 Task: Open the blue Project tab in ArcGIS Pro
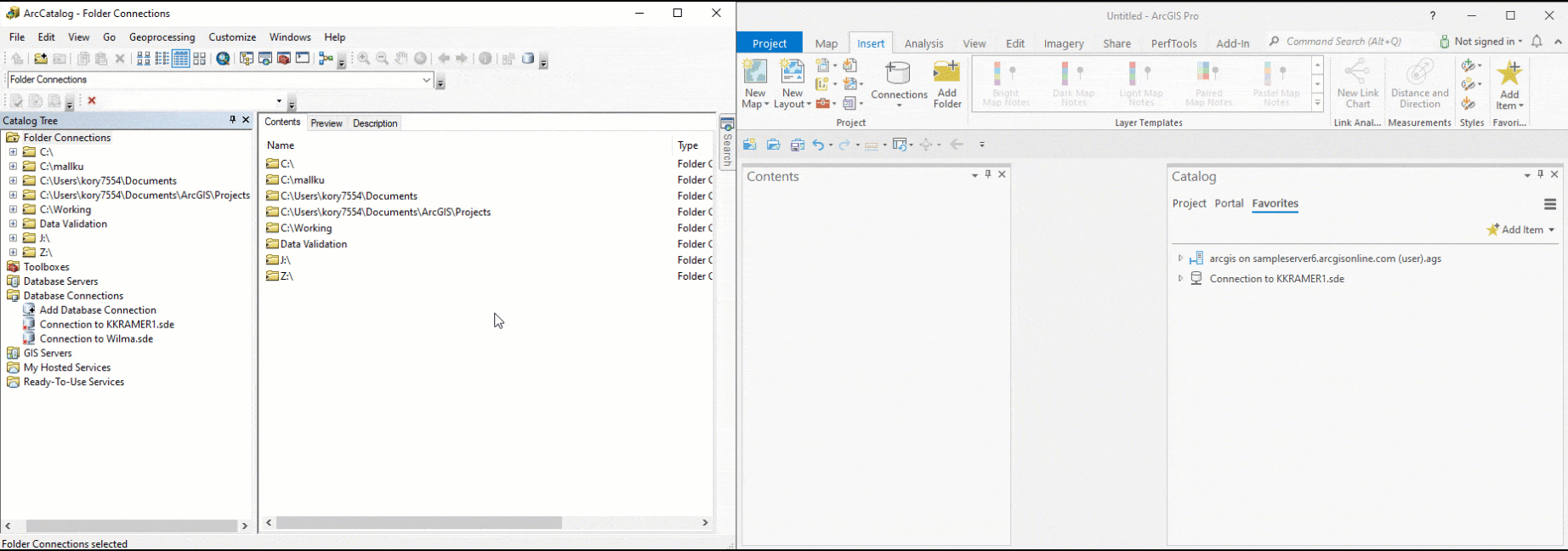pos(770,43)
